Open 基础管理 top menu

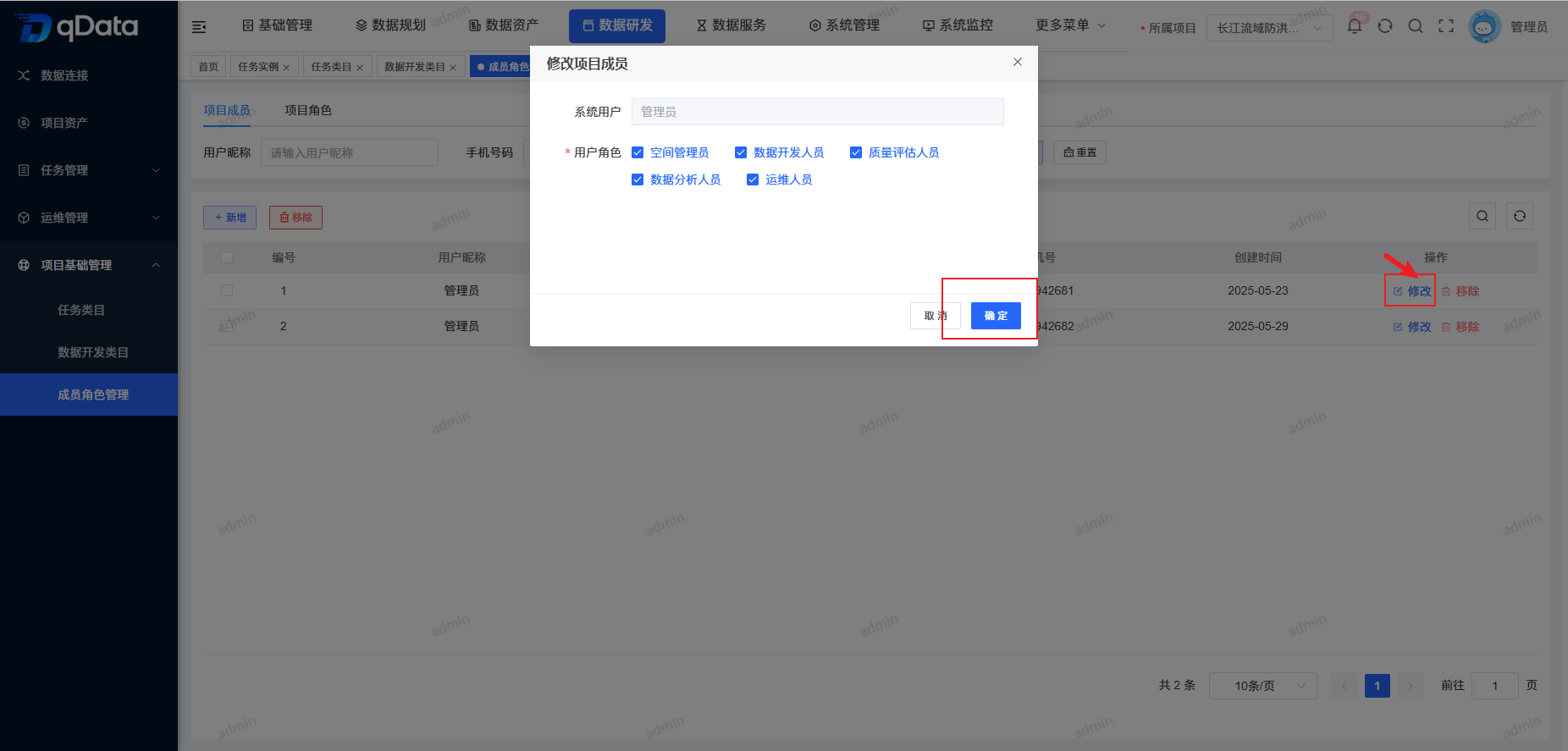(277, 25)
